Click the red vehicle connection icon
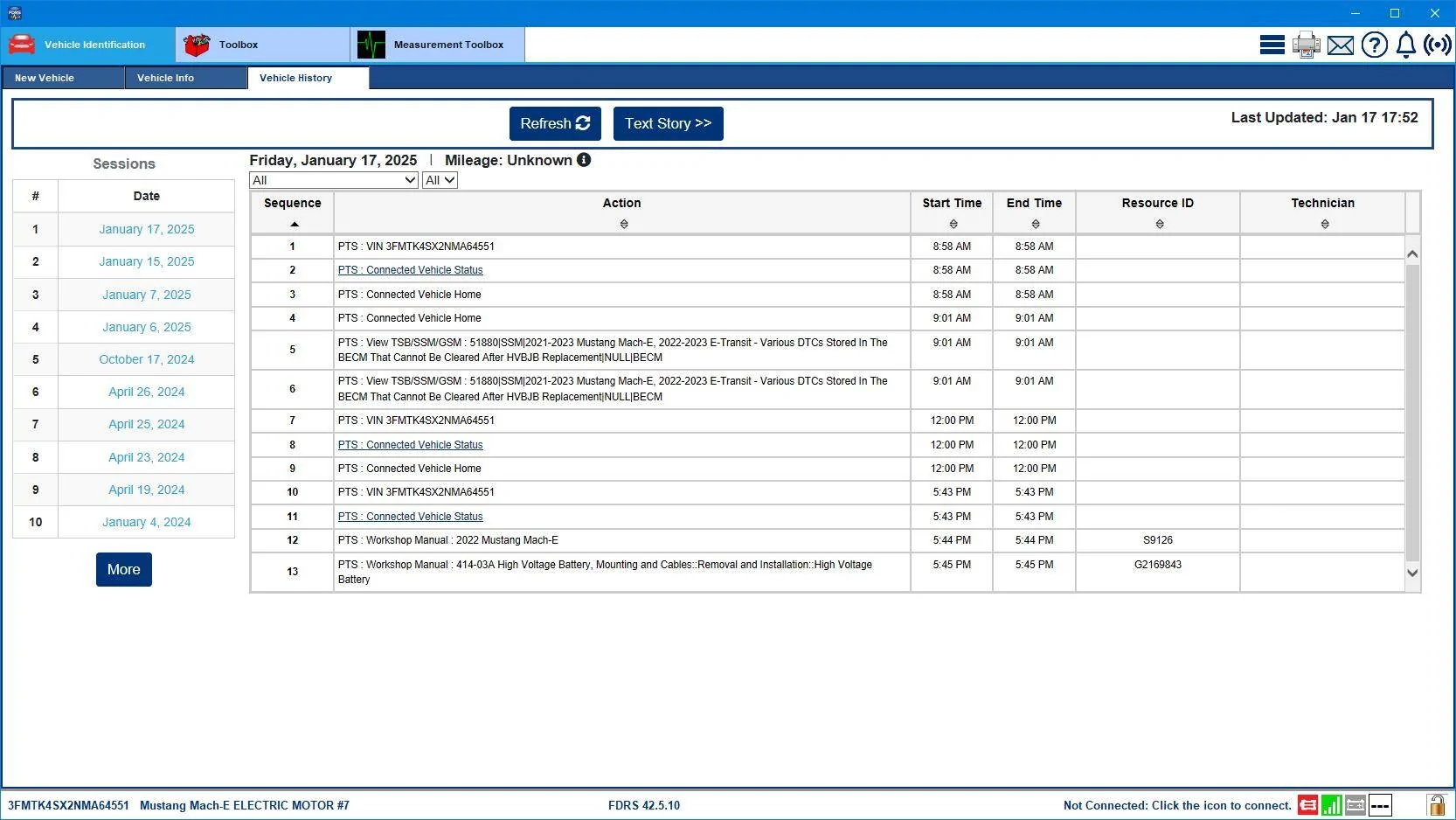 coord(1307,805)
